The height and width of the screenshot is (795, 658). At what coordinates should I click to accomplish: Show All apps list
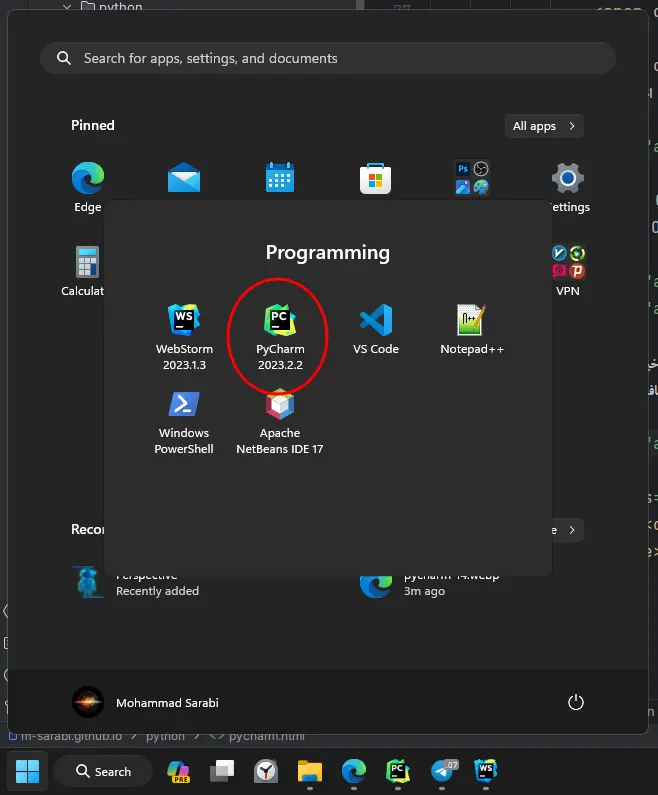(544, 126)
